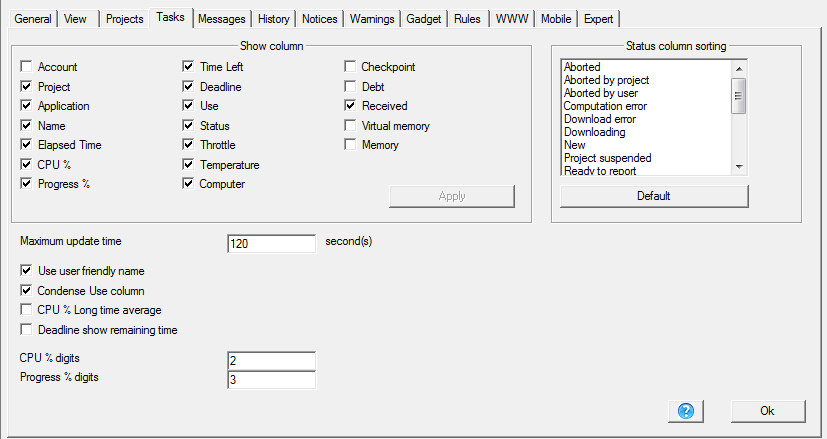Click the status list scrollbar thumb
Image resolution: width=827 pixels, height=439 pixels.
point(739,96)
